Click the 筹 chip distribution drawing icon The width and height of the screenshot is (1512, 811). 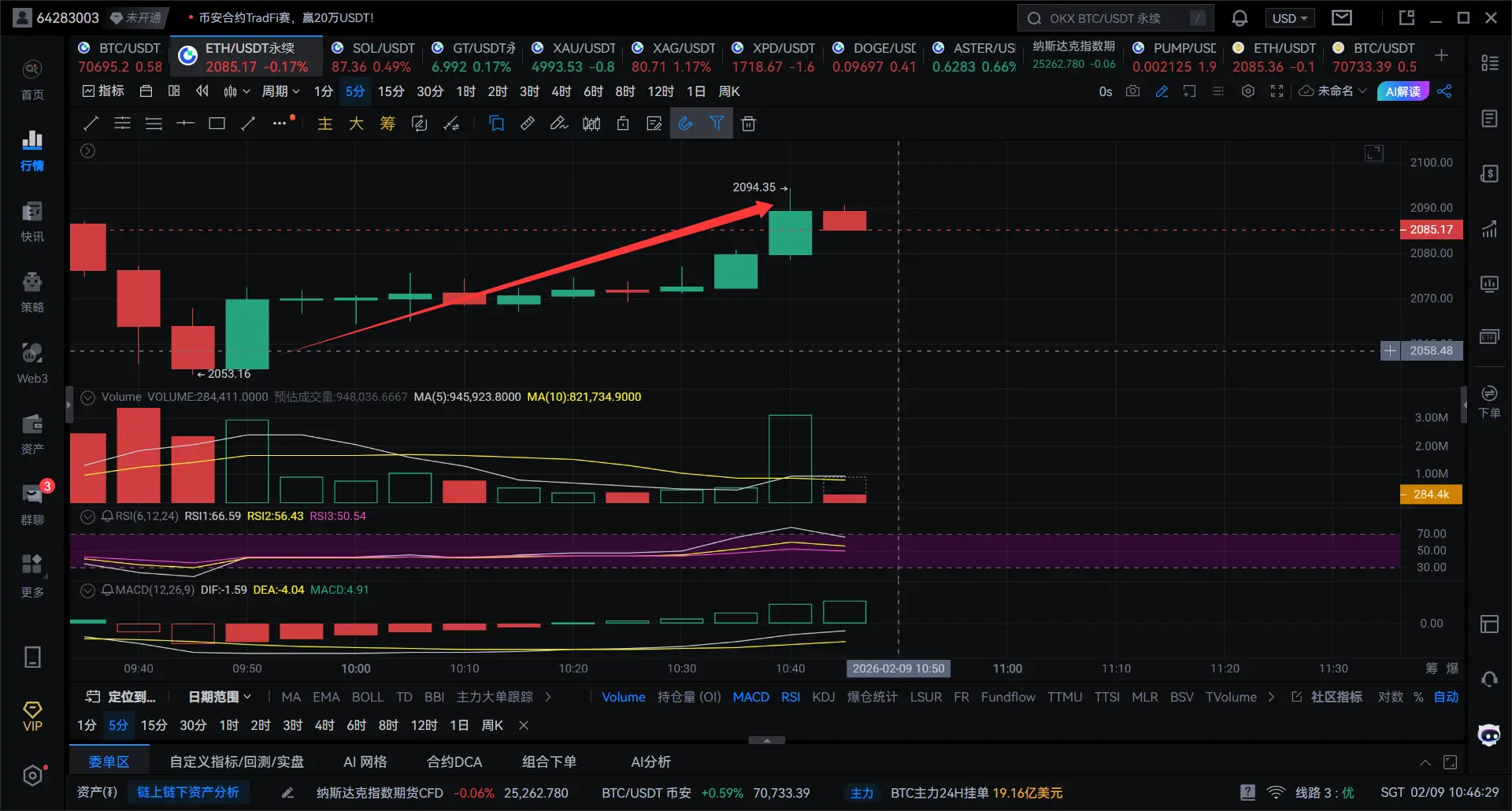pyautogui.click(x=387, y=124)
